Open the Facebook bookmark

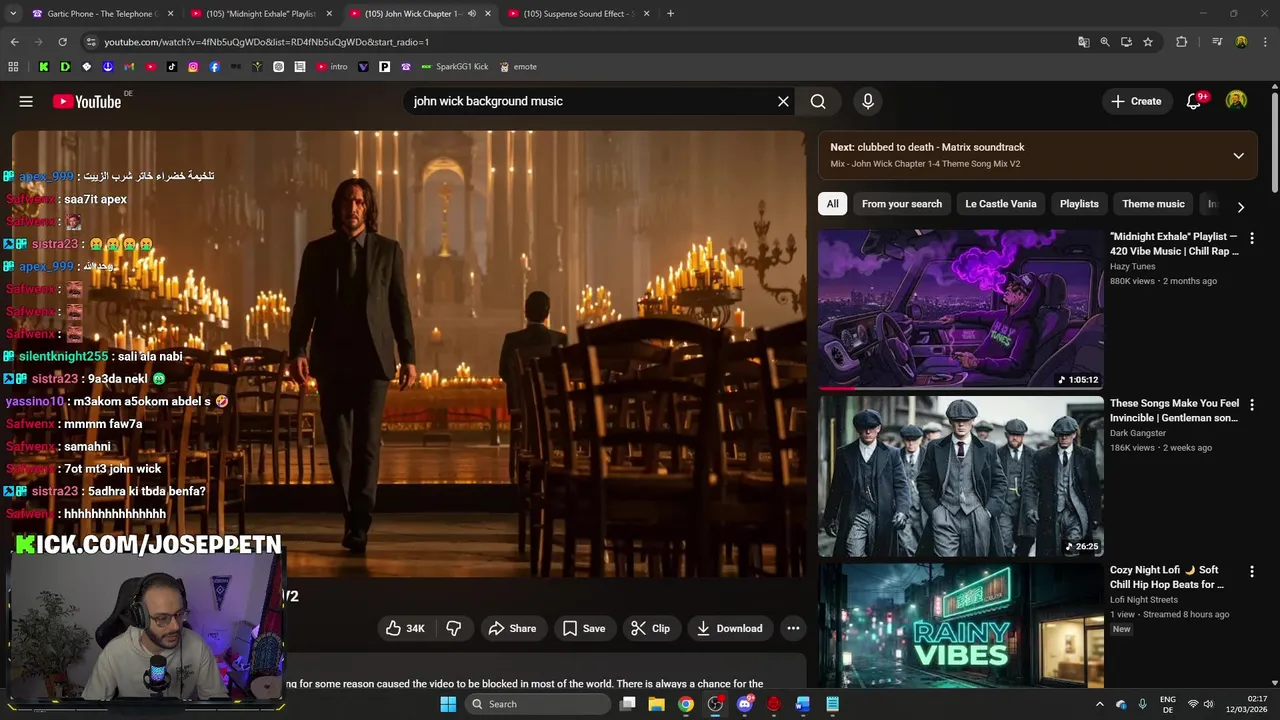[x=214, y=67]
